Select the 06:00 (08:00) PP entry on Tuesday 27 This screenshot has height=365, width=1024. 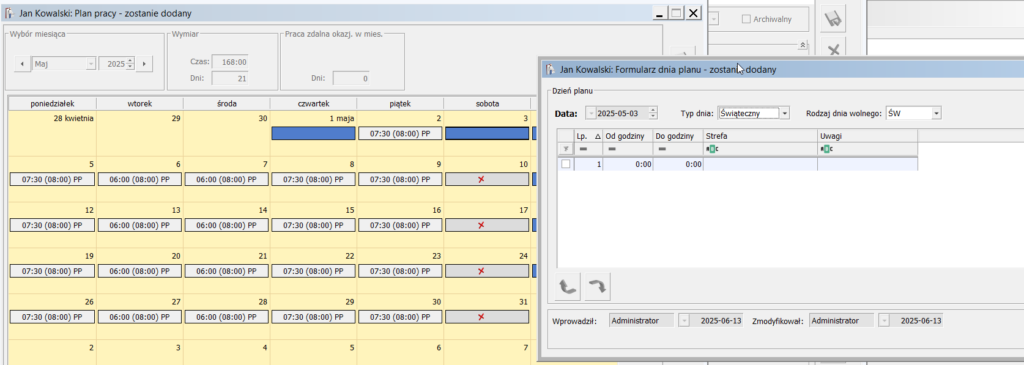[x=140, y=317]
